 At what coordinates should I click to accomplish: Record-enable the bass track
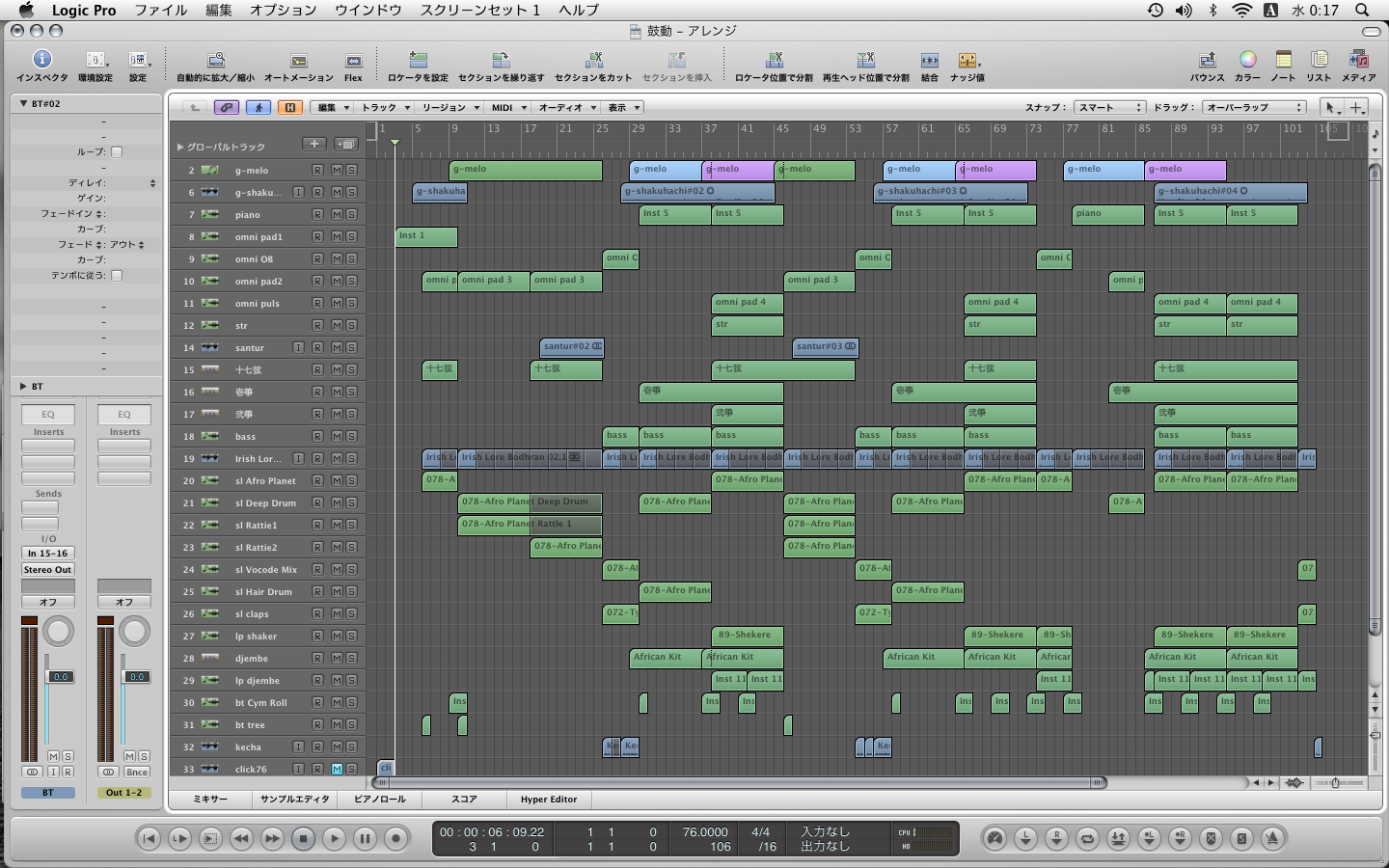pyautogui.click(x=317, y=437)
